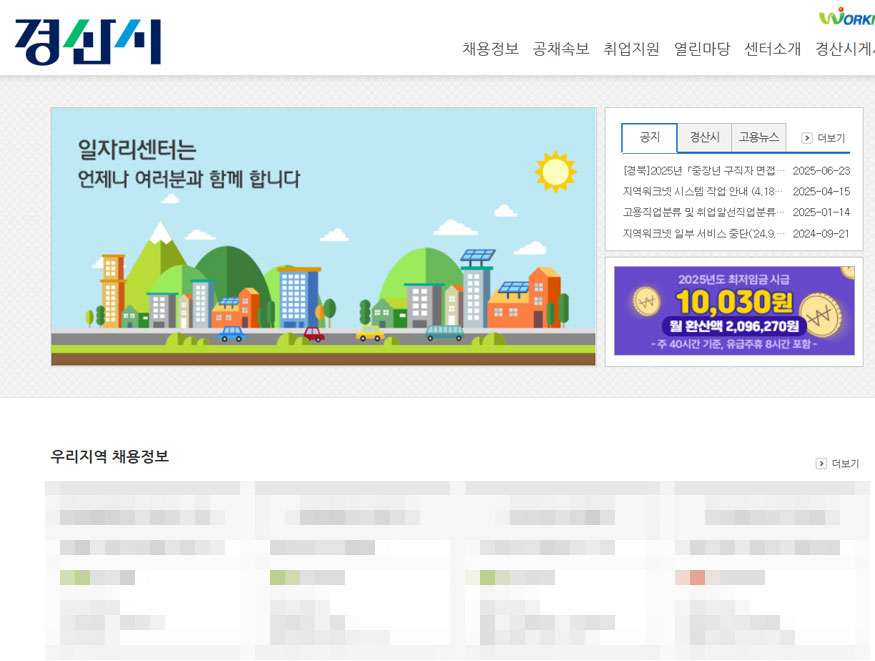Click the 2025 minimum wage 10,030원 banner
875x661 pixels.
(735, 308)
